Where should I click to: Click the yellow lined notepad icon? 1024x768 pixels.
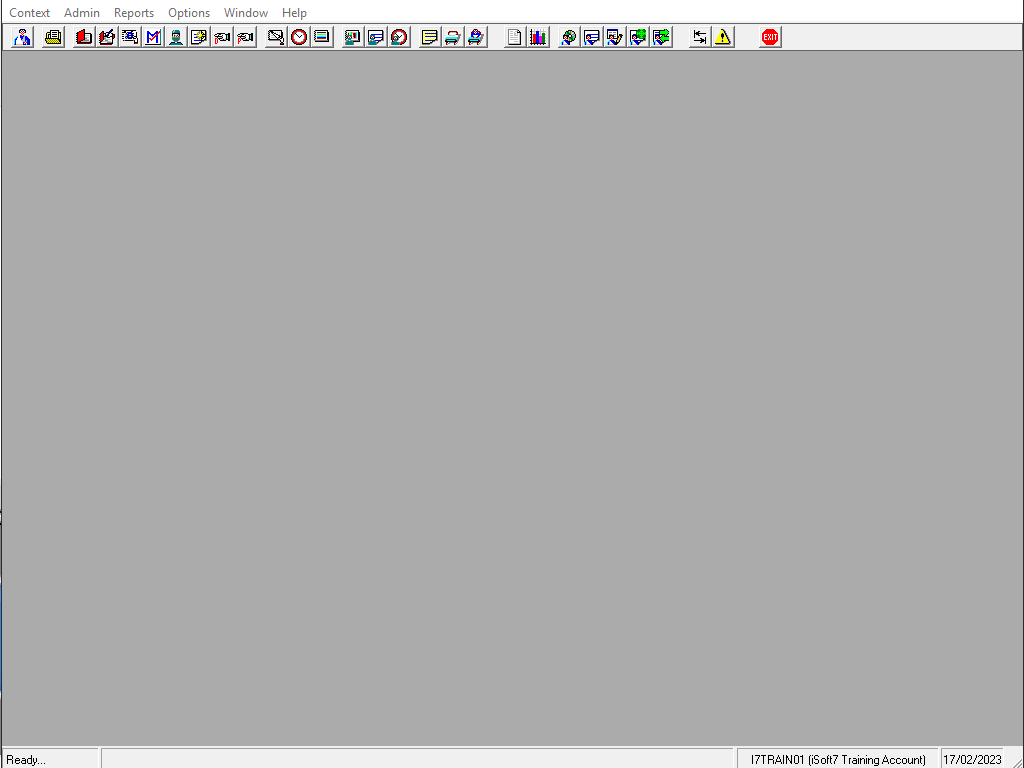click(430, 37)
